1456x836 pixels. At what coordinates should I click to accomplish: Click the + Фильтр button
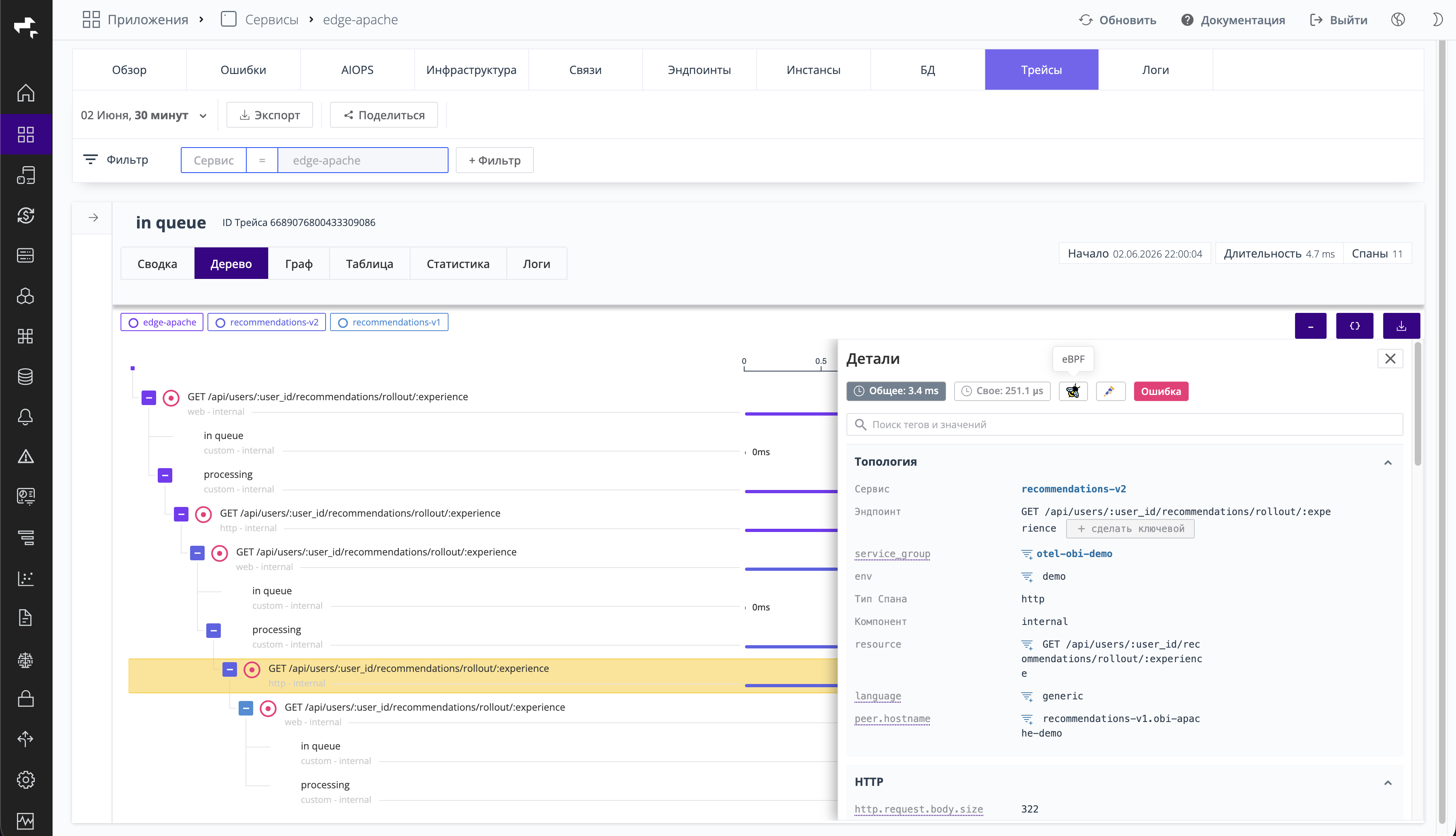[x=495, y=160]
